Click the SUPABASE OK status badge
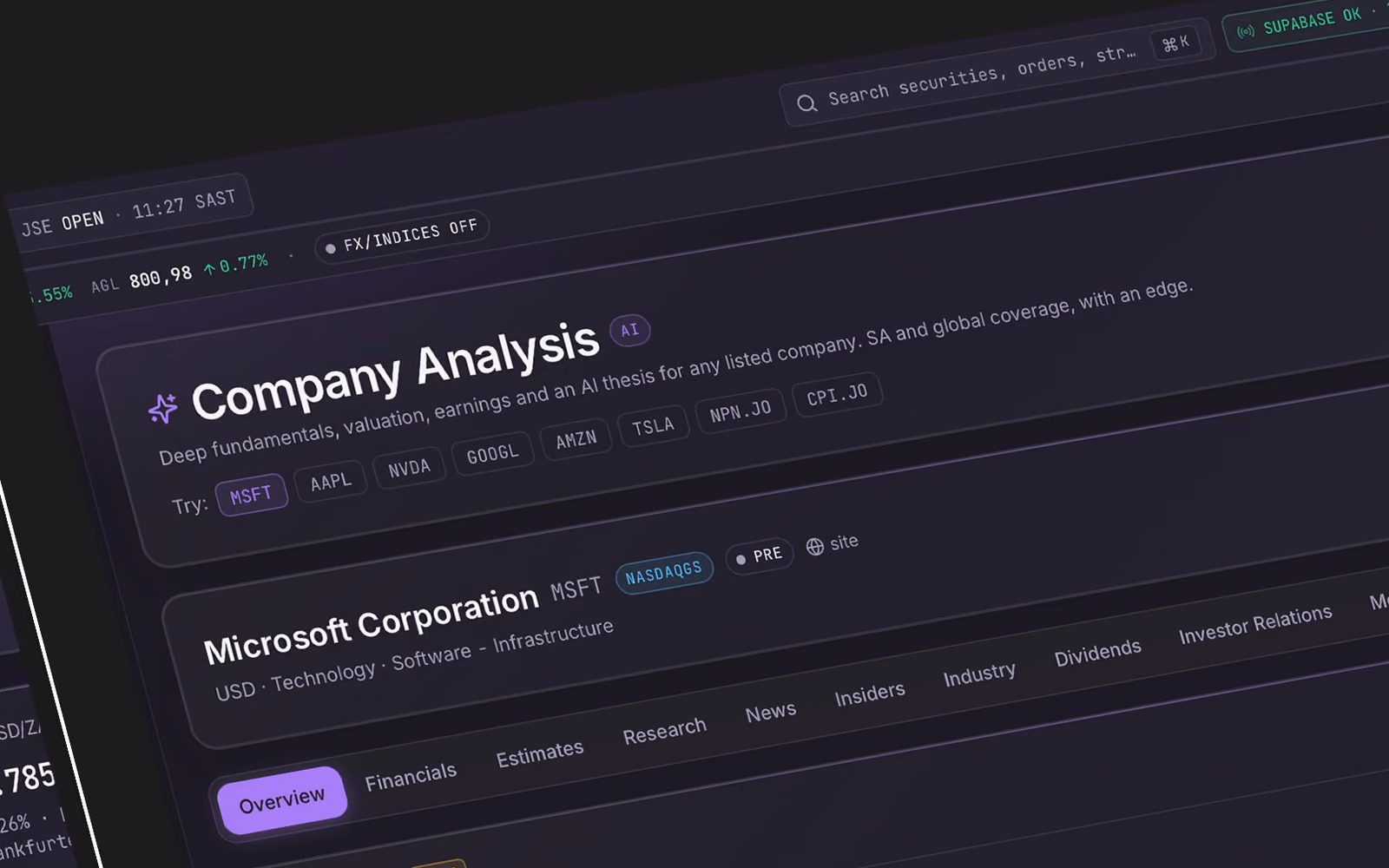This screenshot has width=1389, height=868. click(x=1307, y=23)
